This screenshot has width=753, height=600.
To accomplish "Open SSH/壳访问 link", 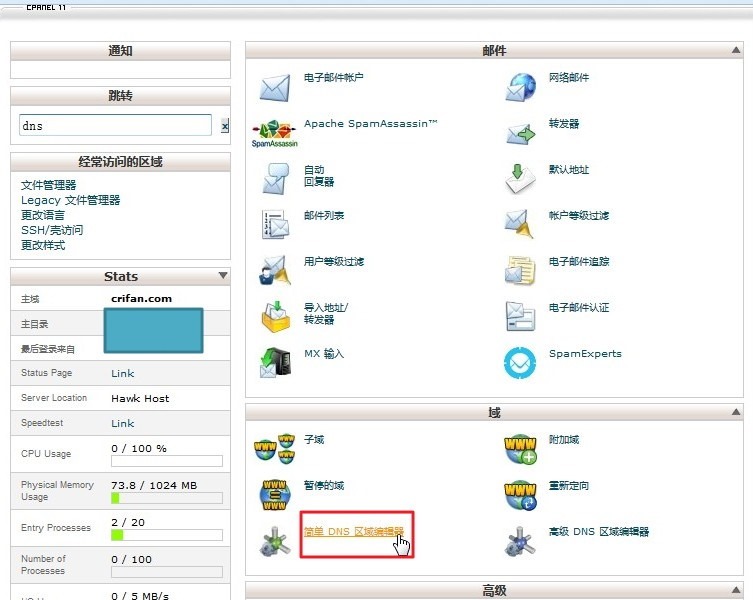I will tap(52, 230).
